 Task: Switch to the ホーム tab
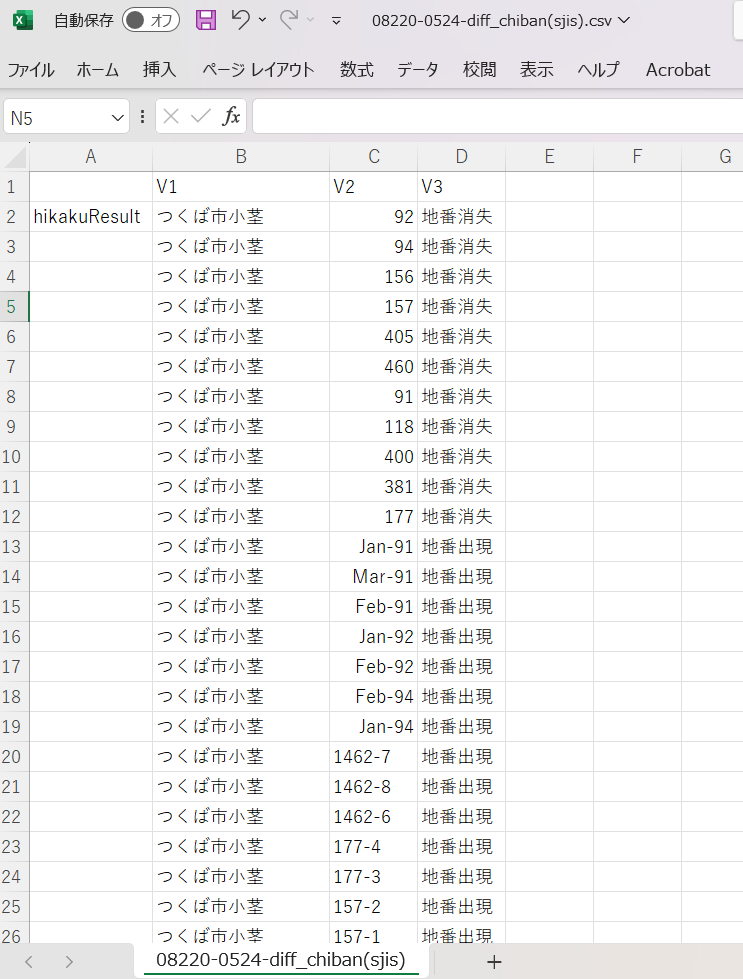click(97, 69)
